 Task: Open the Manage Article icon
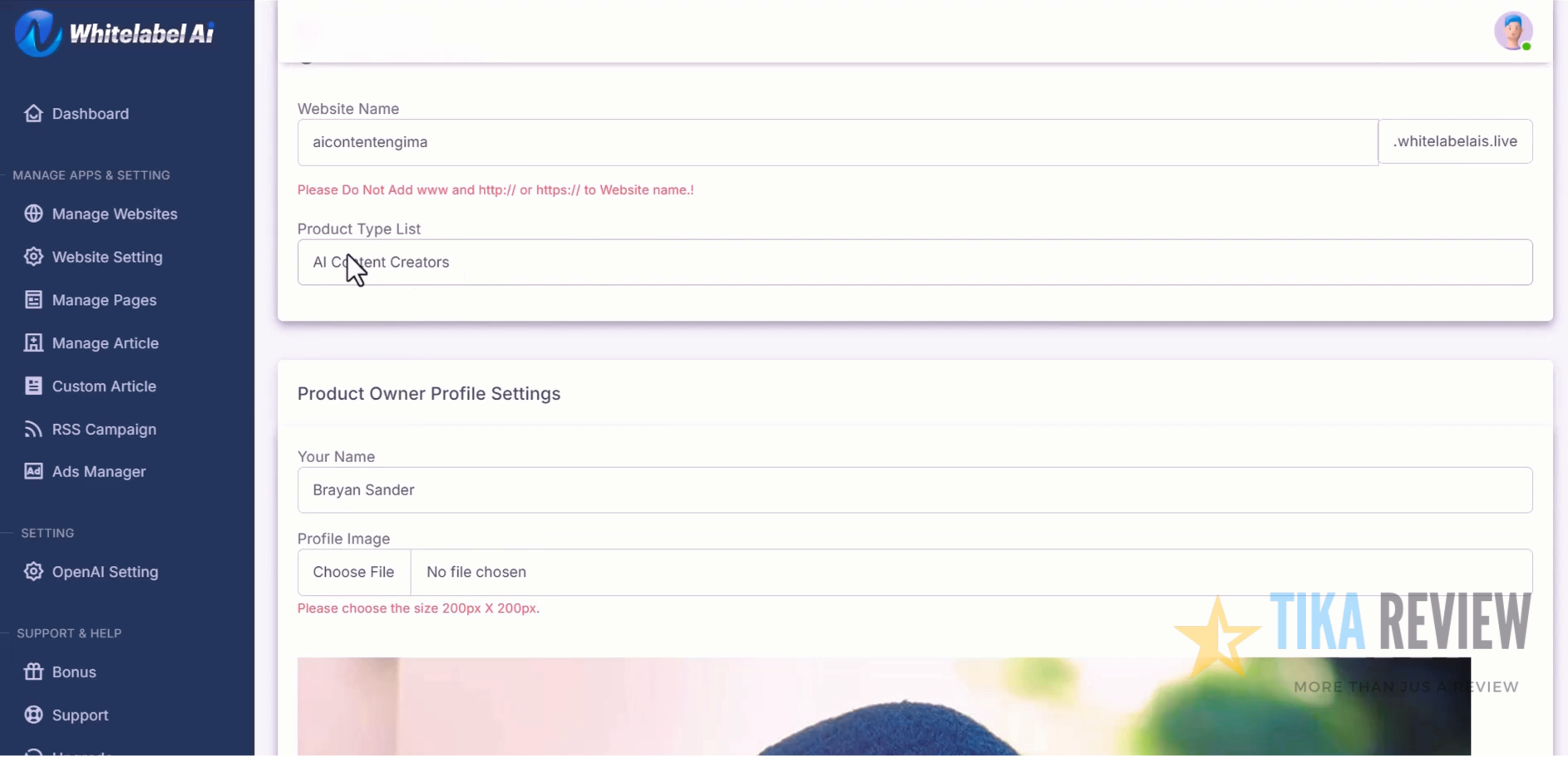(33, 342)
